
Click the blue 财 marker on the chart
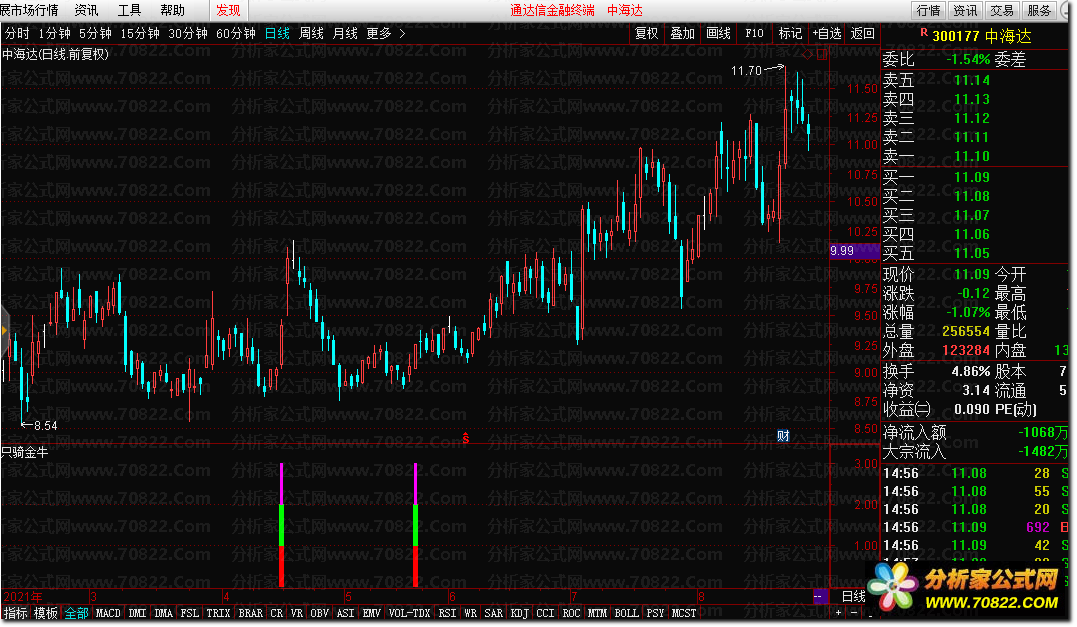point(783,435)
